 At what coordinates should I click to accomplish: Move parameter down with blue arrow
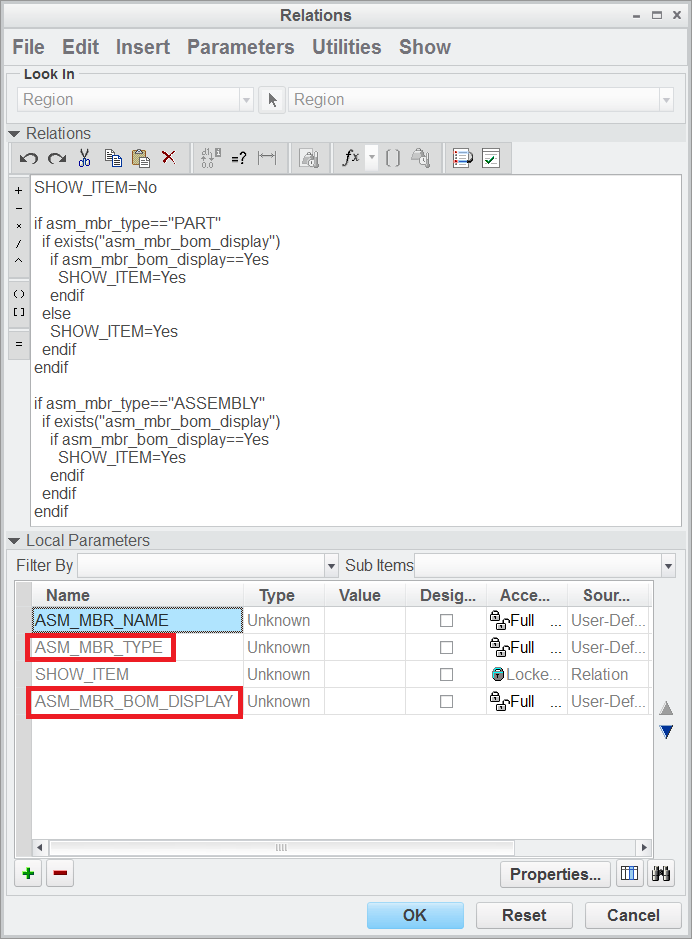[x=666, y=731]
